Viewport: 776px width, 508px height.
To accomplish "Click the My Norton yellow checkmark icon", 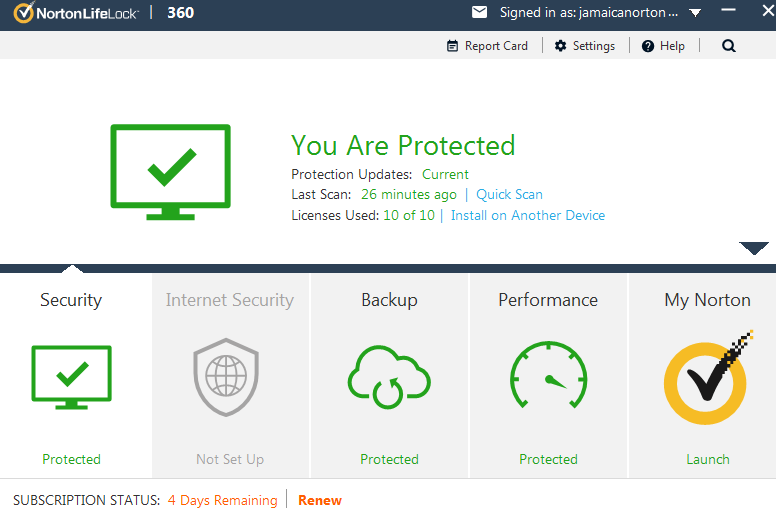I will point(708,378).
